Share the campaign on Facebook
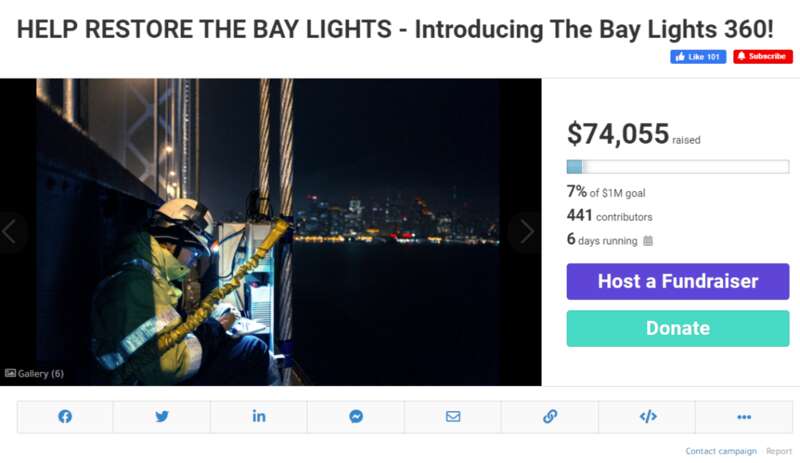The width and height of the screenshot is (800, 463). click(x=65, y=417)
